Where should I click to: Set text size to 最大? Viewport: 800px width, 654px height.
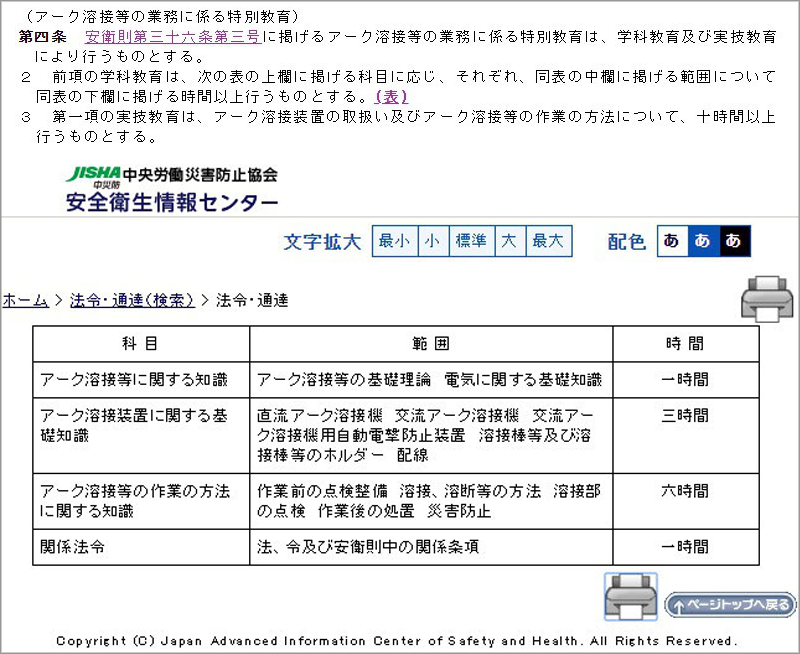click(x=548, y=241)
